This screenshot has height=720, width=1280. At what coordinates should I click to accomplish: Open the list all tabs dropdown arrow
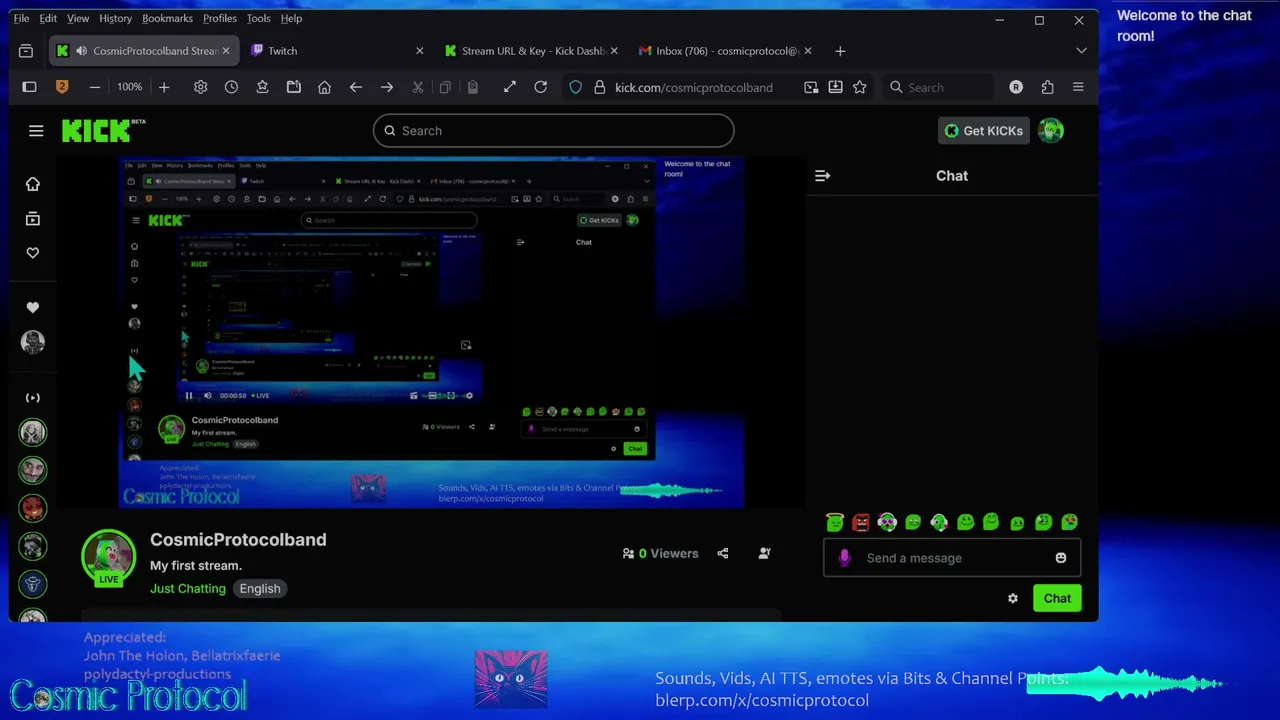(x=1081, y=51)
